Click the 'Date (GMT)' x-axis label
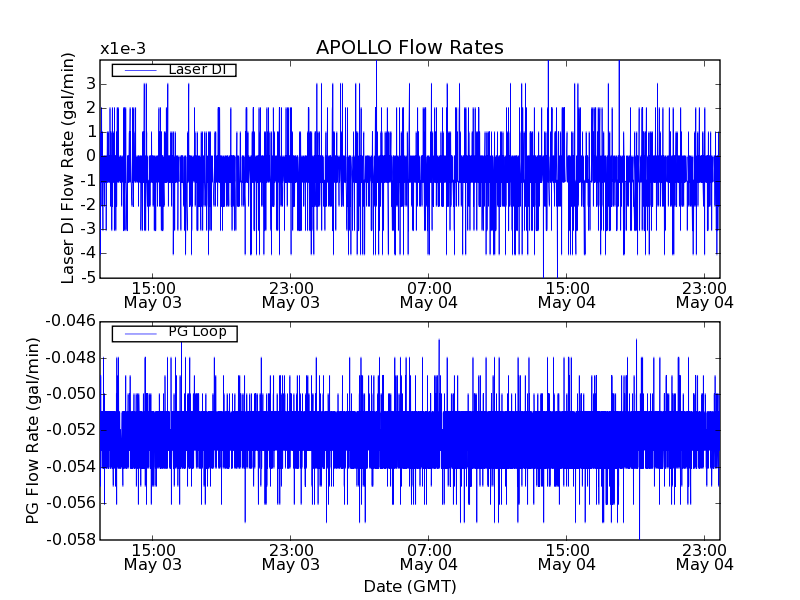Image resolution: width=800 pixels, height=600 pixels. click(409, 586)
